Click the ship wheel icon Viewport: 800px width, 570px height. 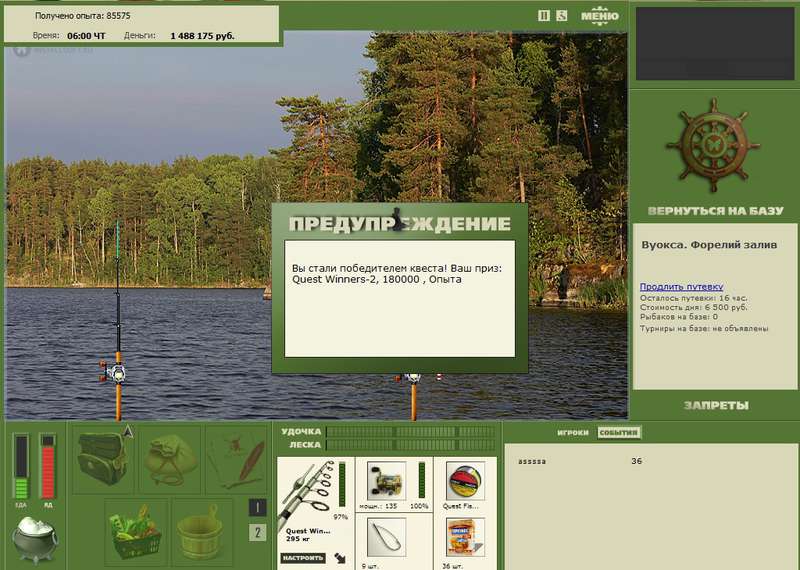tap(713, 146)
